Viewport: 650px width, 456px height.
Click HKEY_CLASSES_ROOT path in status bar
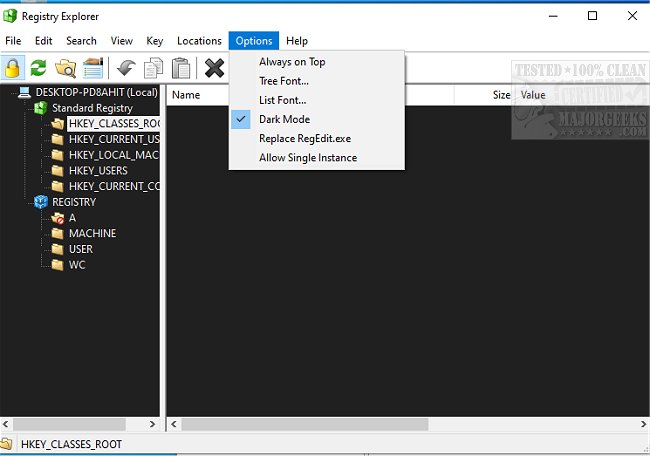71,444
